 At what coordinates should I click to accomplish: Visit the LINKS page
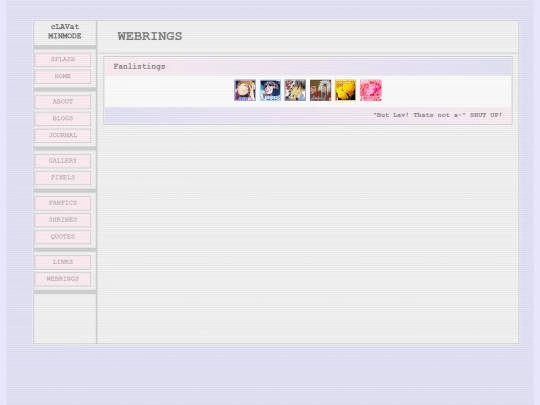[x=63, y=262]
